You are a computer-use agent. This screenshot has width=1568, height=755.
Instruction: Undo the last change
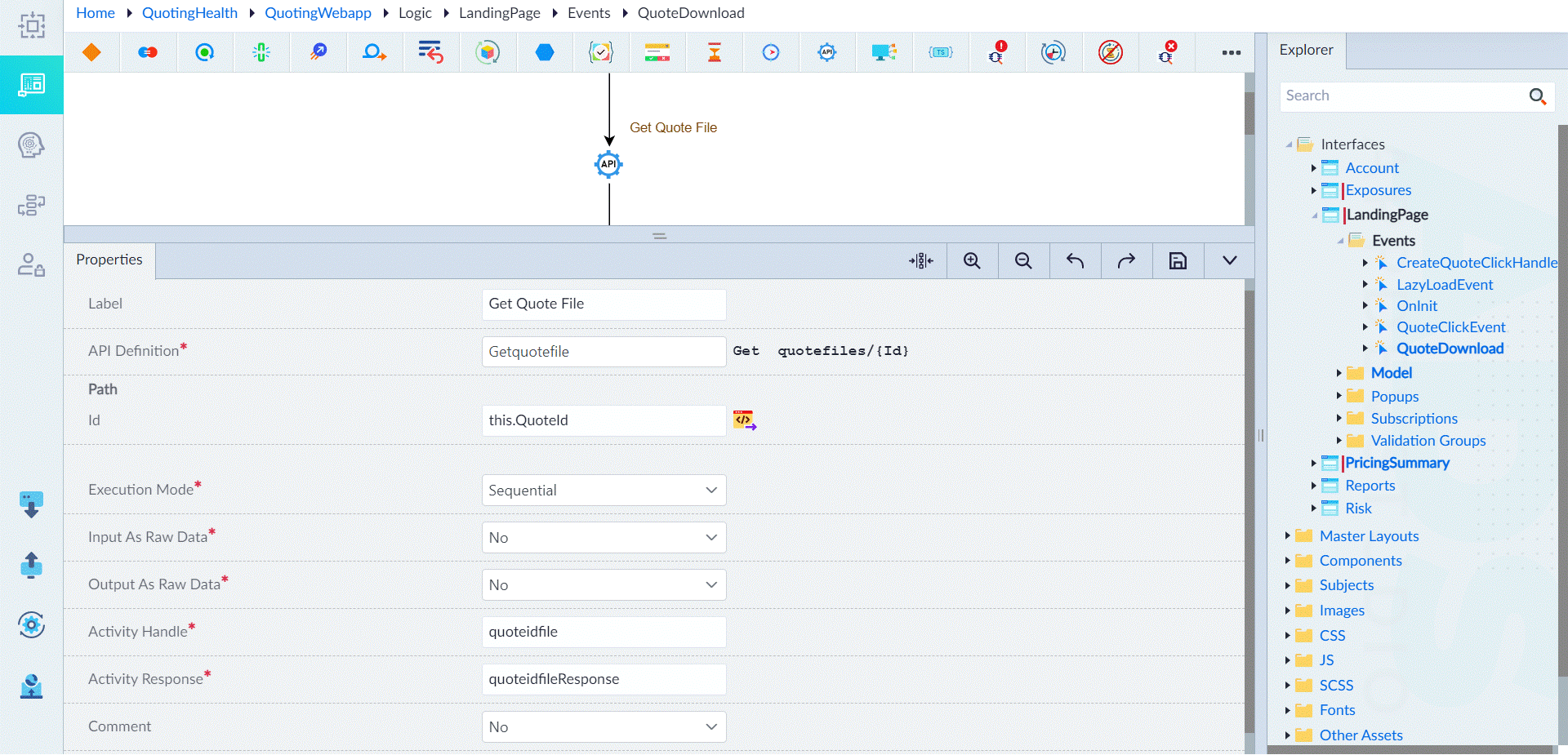click(1075, 260)
